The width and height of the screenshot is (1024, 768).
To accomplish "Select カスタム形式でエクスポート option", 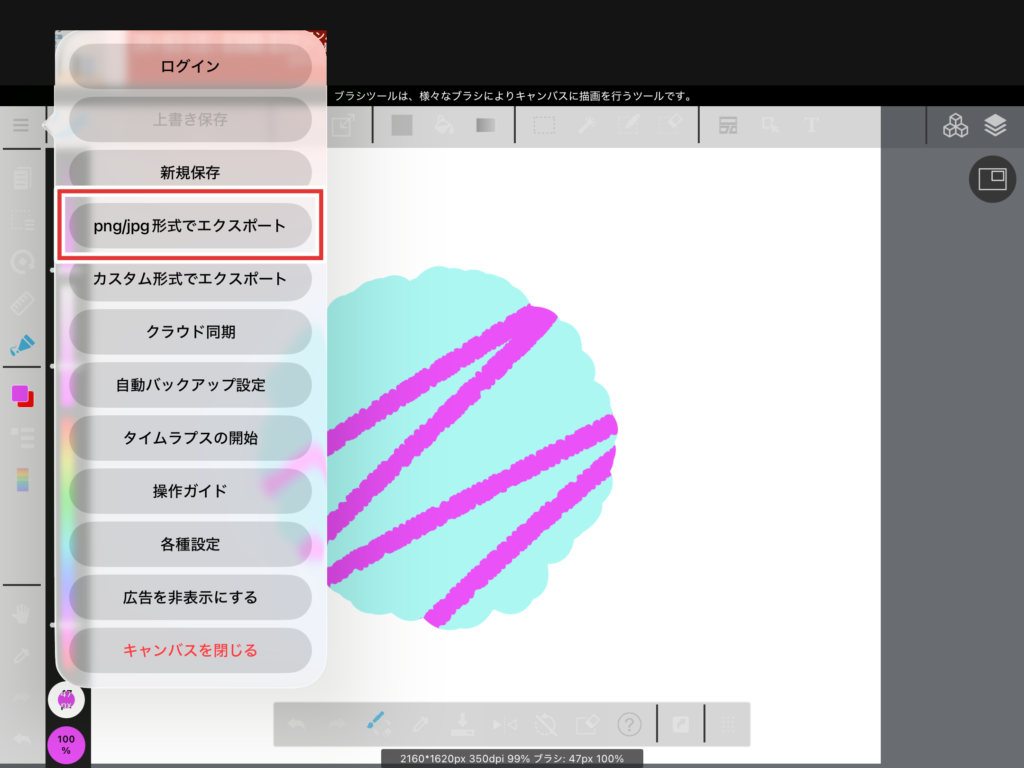I will point(190,279).
